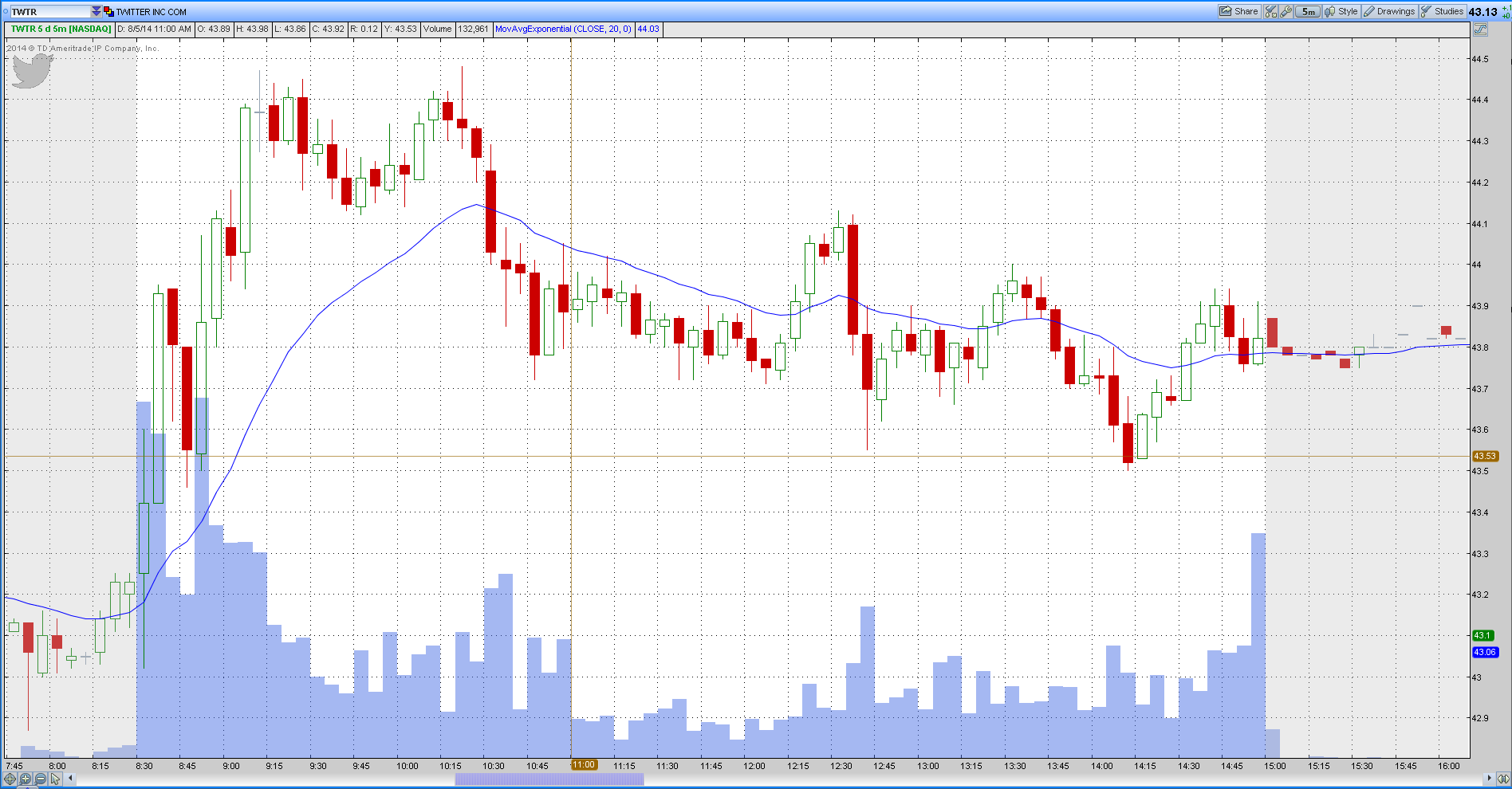1512x789 pixels.
Task: Click the R: 0.12 range value
Action: pos(364,29)
